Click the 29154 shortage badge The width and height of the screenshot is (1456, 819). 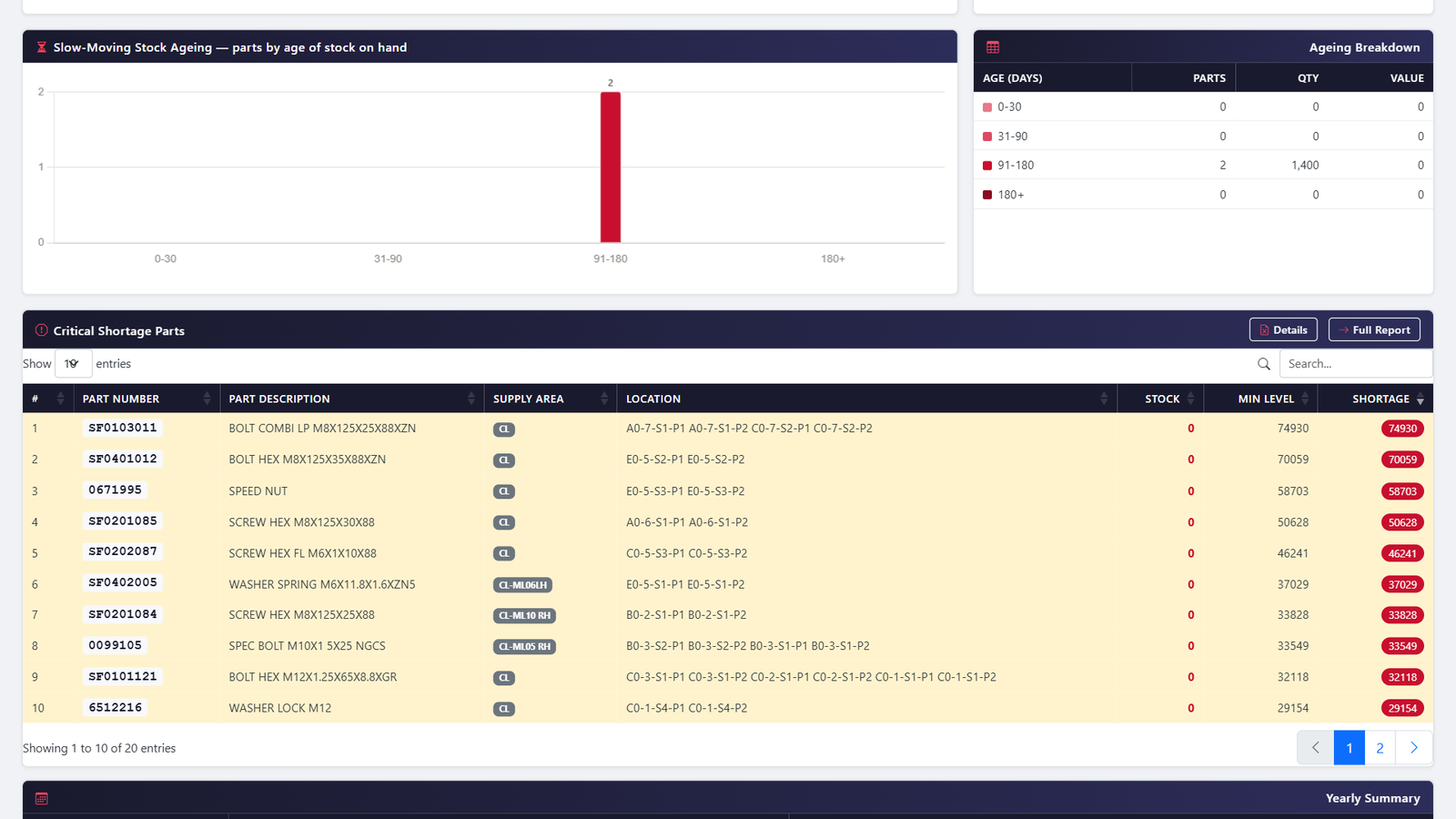(1402, 708)
